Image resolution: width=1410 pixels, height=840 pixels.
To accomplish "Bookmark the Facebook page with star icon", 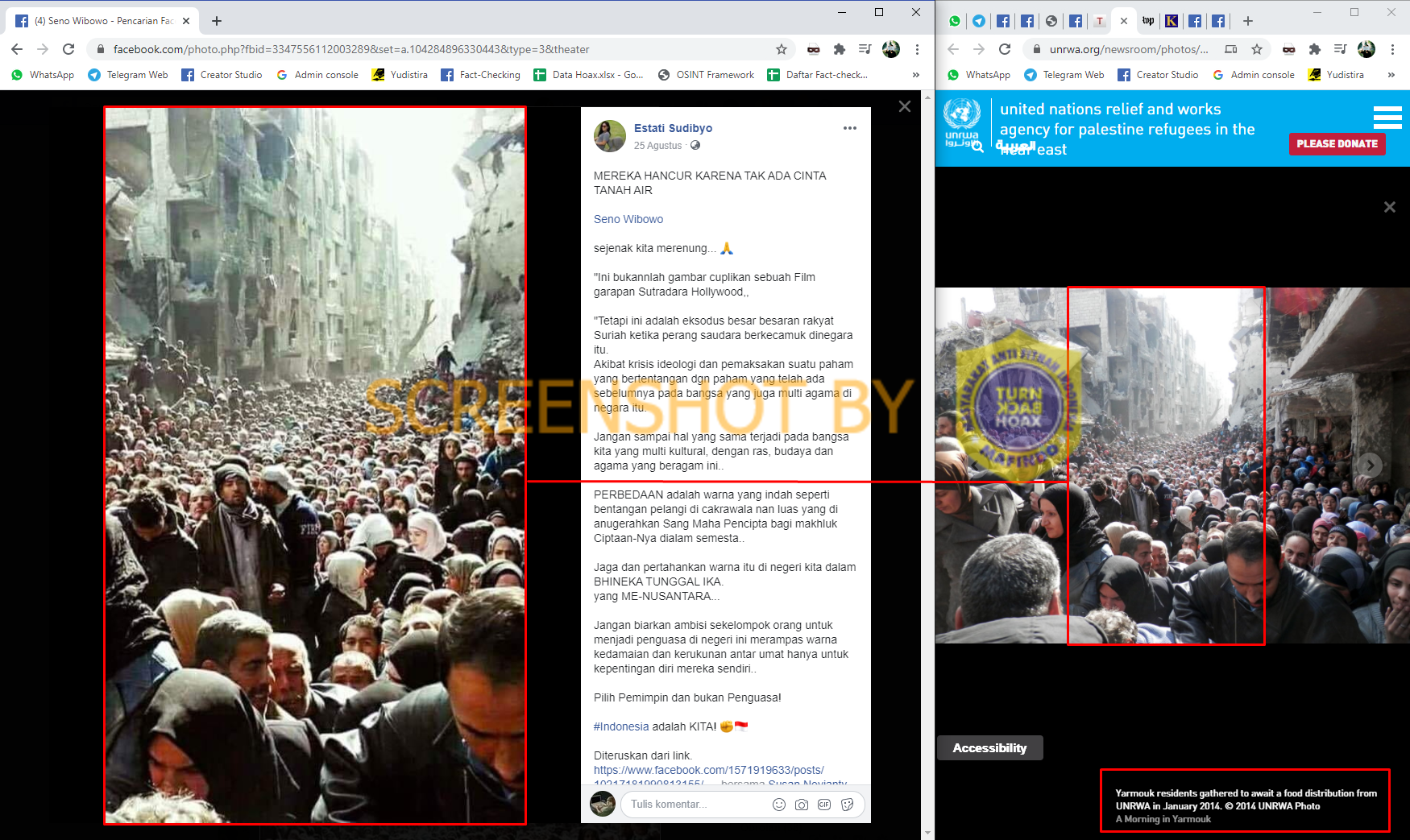I will (781, 49).
